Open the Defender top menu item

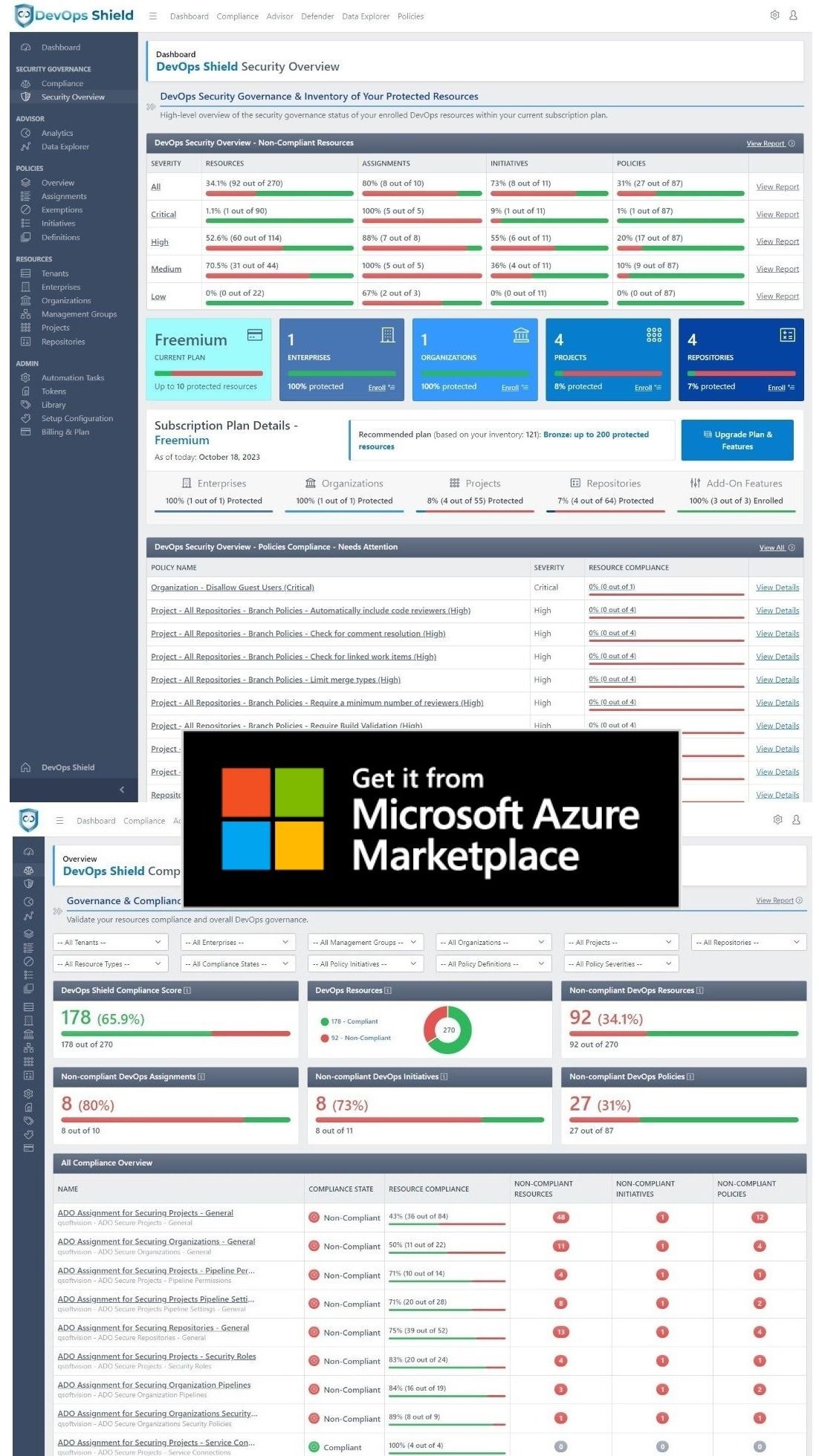click(317, 16)
